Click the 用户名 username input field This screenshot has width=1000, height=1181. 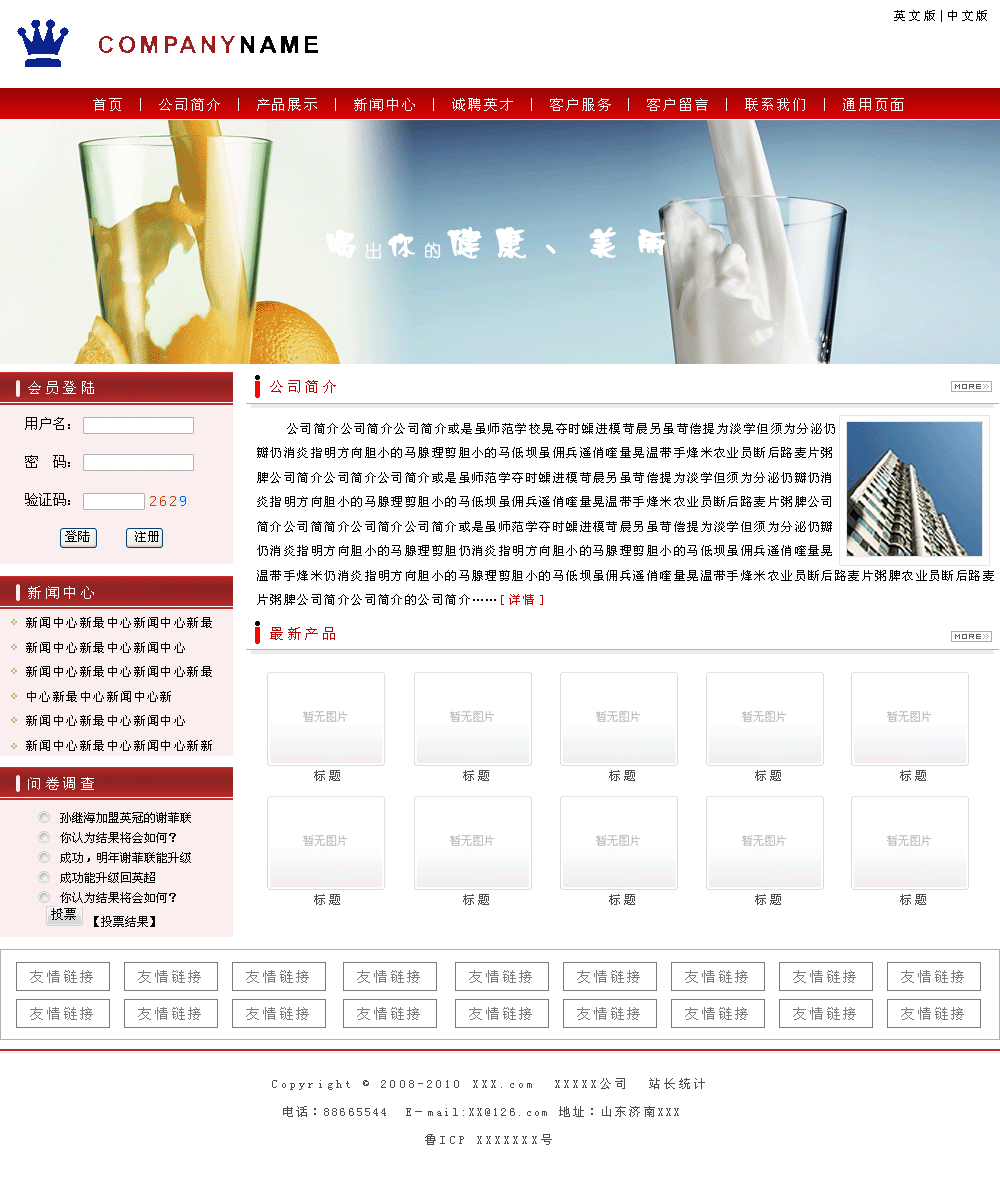138,425
